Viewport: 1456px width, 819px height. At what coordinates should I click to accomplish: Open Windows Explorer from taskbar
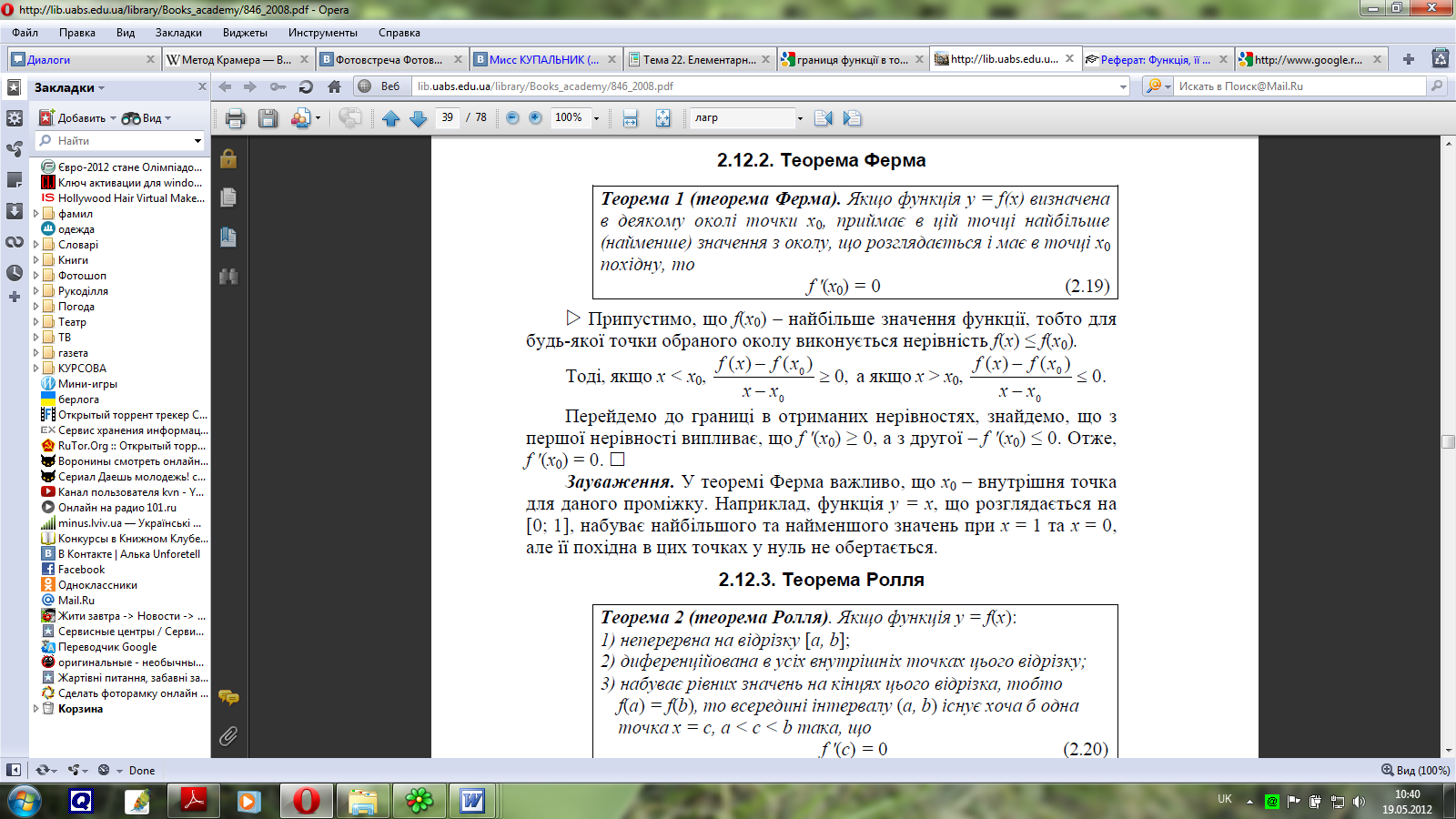pos(362,801)
